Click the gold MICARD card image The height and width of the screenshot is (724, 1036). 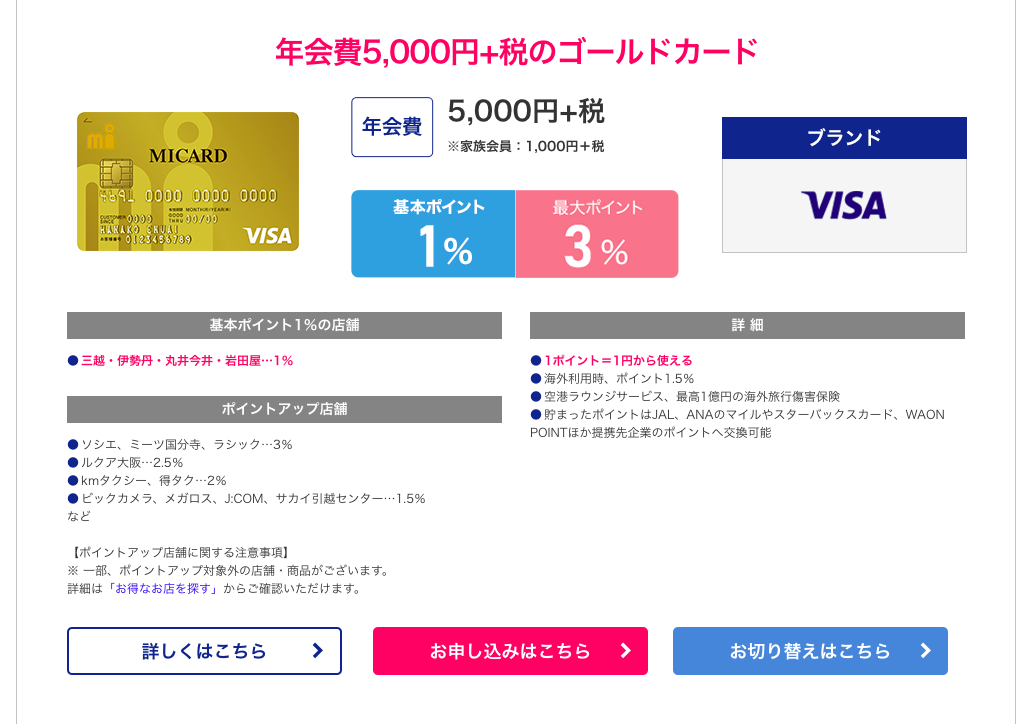click(188, 182)
